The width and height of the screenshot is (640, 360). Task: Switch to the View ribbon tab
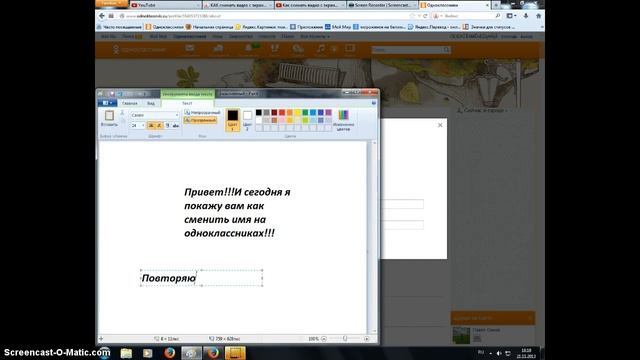(x=151, y=103)
